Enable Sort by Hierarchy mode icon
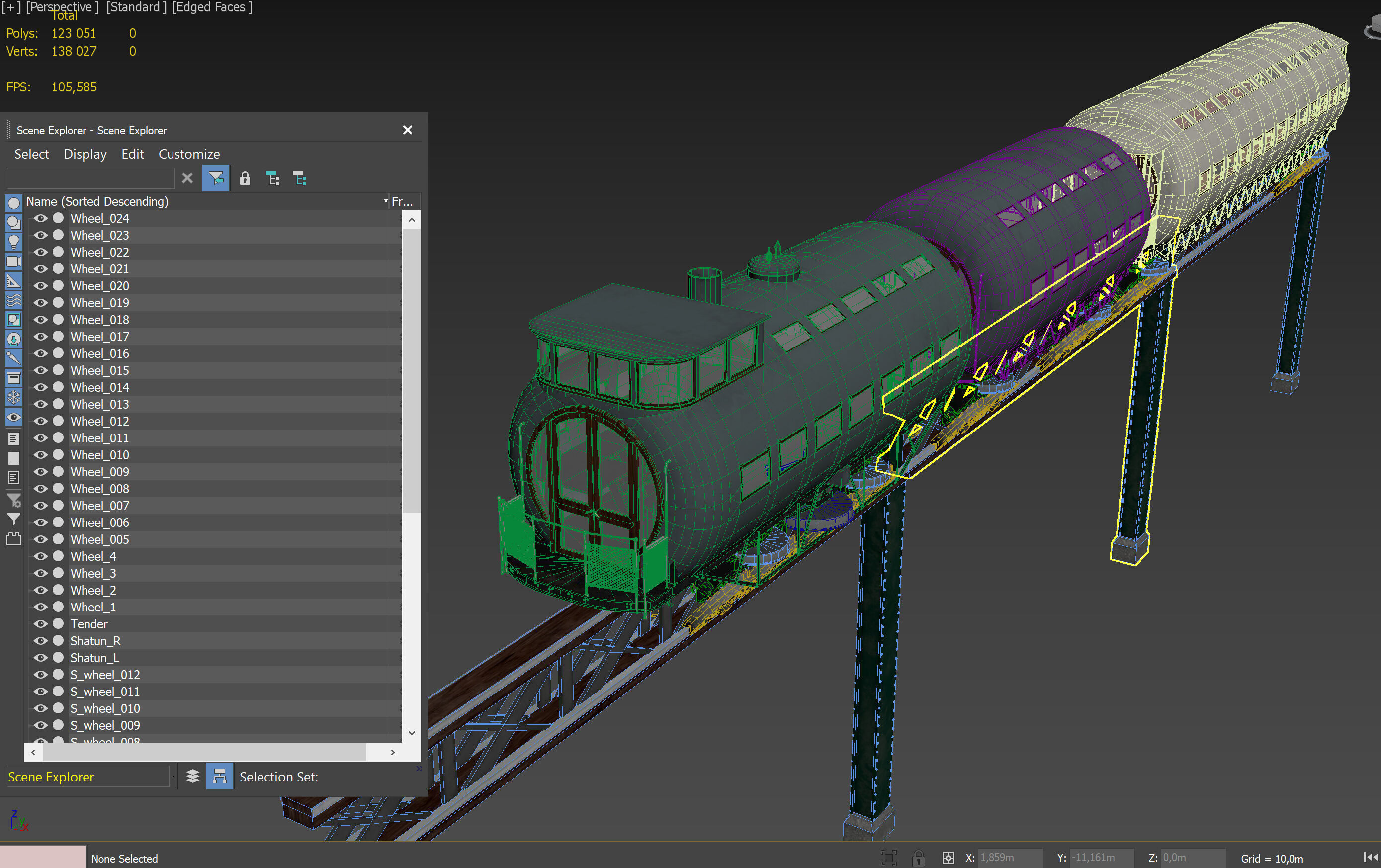The width and height of the screenshot is (1381, 868). click(220, 776)
